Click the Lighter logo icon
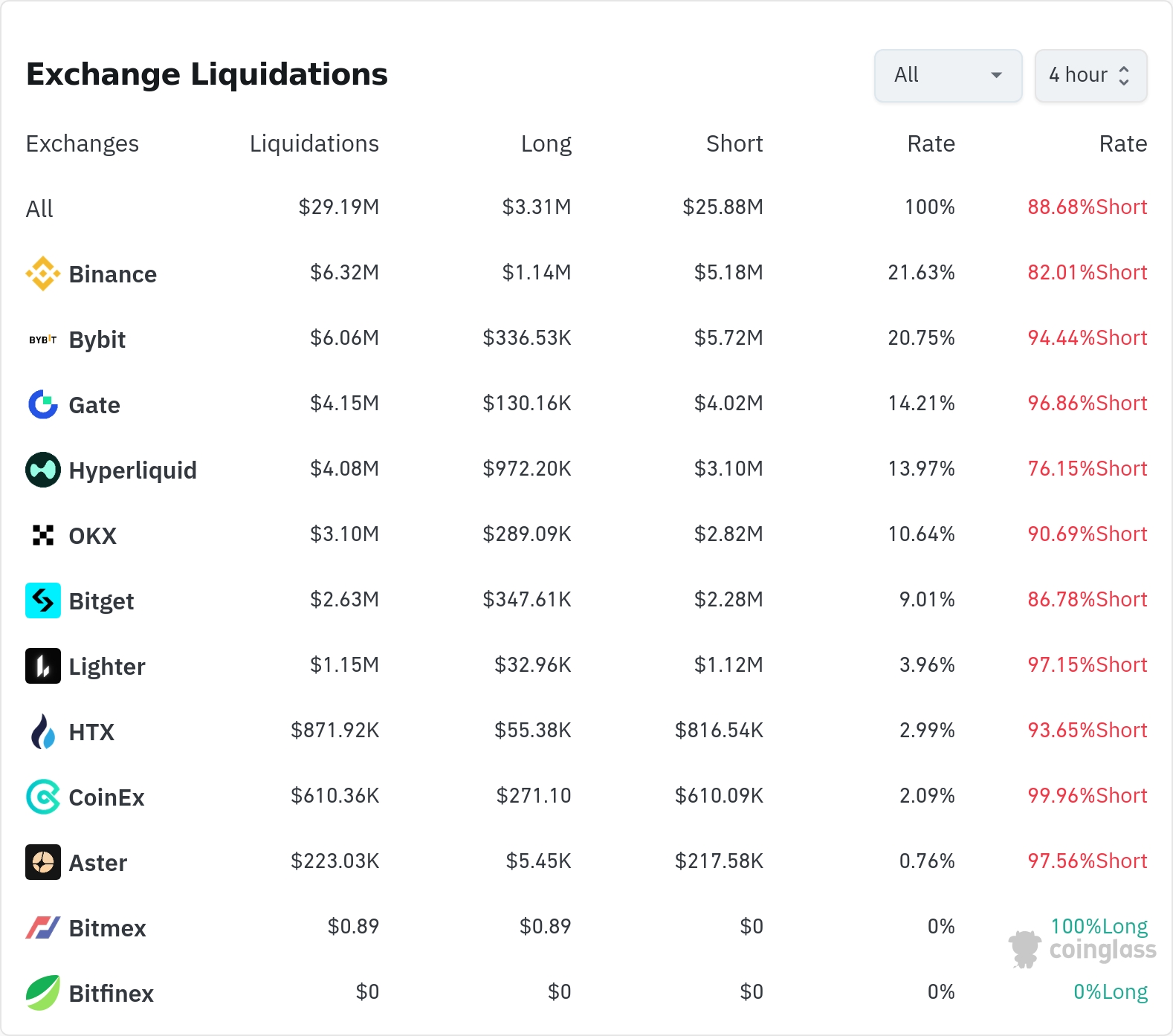Viewport: 1173px width, 1036px height. 43,666
